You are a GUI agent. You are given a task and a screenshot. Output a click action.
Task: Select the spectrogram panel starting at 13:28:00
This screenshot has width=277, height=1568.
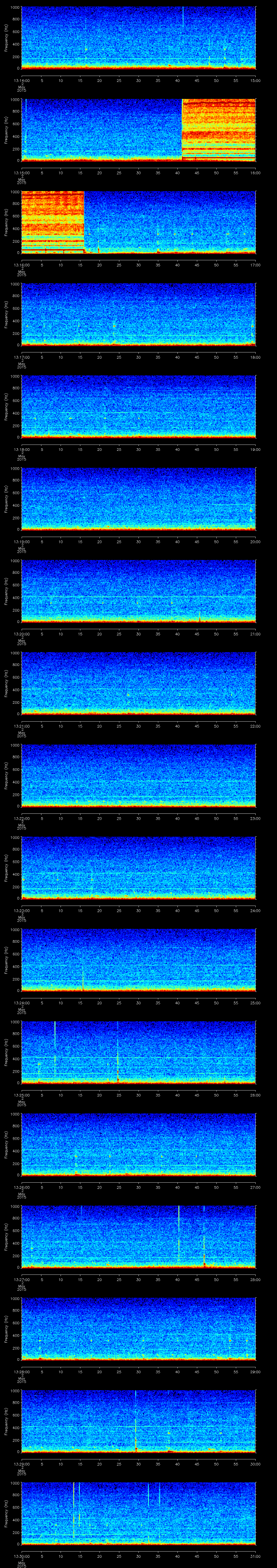pos(139,1329)
